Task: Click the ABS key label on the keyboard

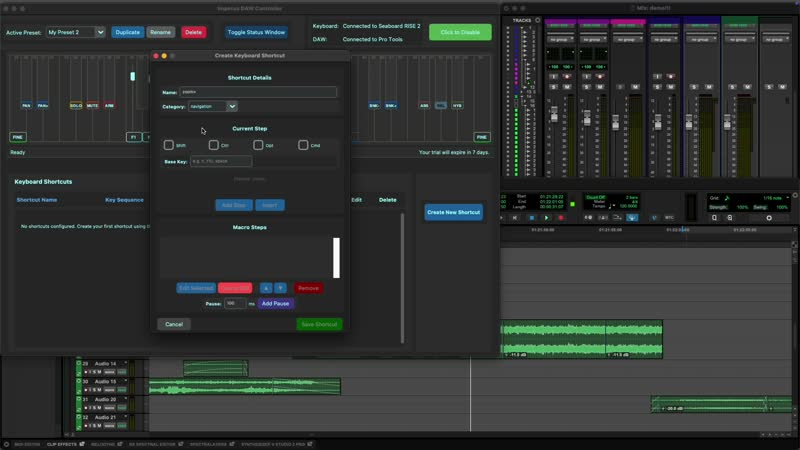Action: (424, 106)
